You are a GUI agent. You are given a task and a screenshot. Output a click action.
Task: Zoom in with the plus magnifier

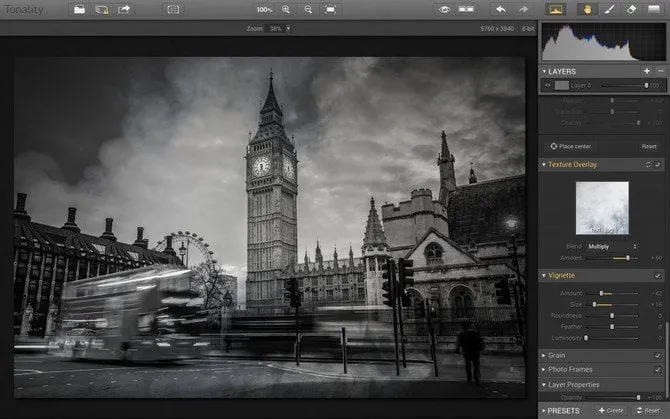(x=286, y=9)
